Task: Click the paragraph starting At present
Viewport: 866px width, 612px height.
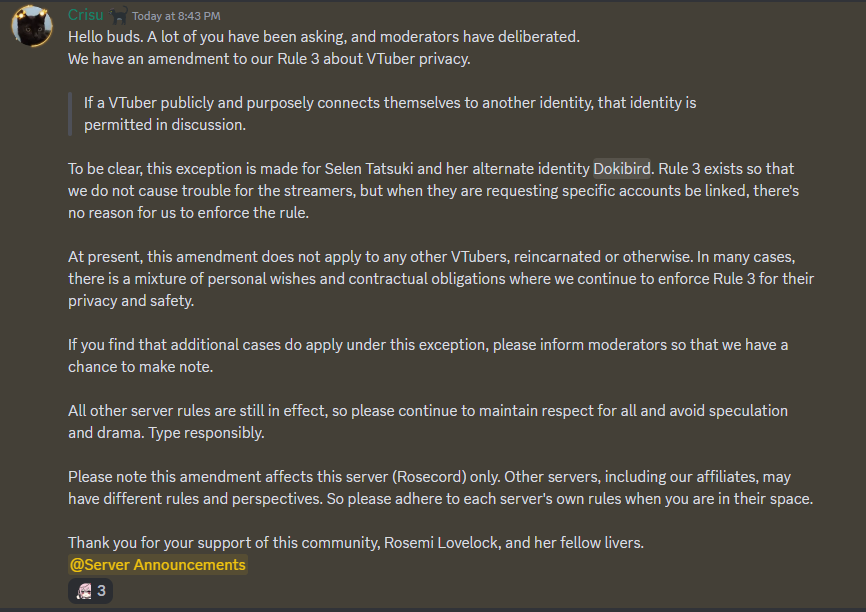Action: (441, 279)
